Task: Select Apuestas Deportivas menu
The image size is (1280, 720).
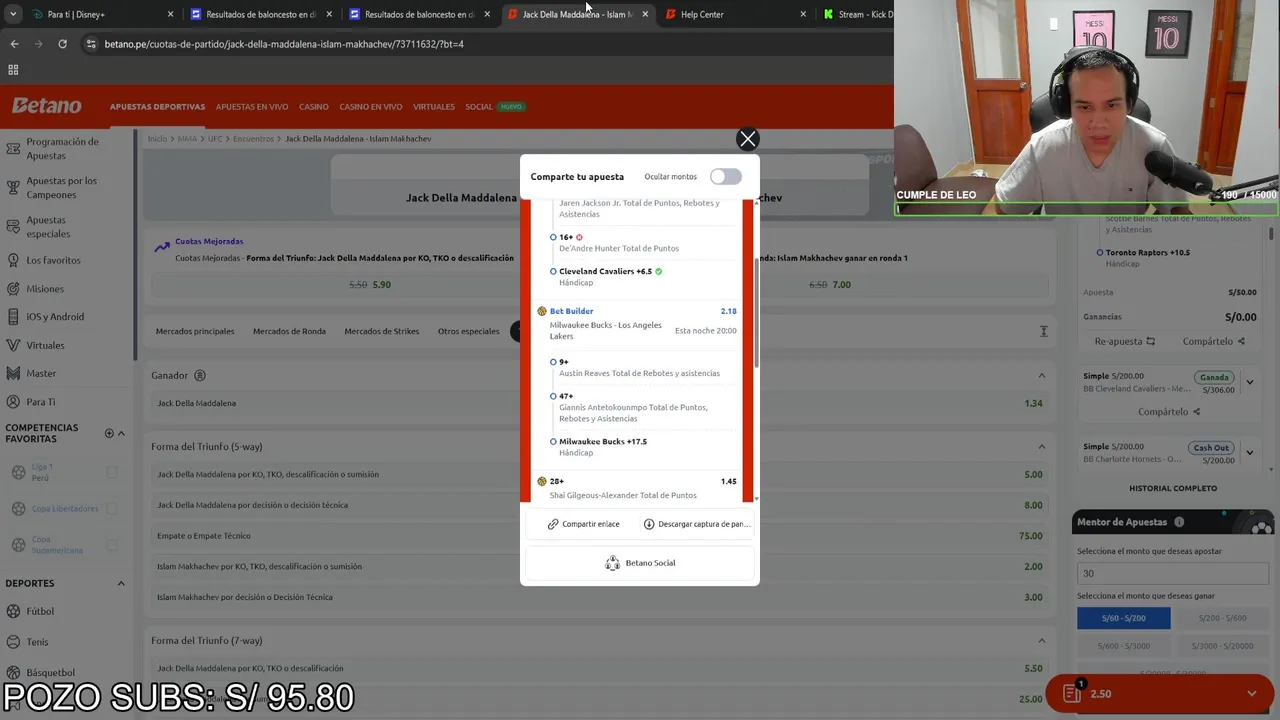Action: click(157, 107)
